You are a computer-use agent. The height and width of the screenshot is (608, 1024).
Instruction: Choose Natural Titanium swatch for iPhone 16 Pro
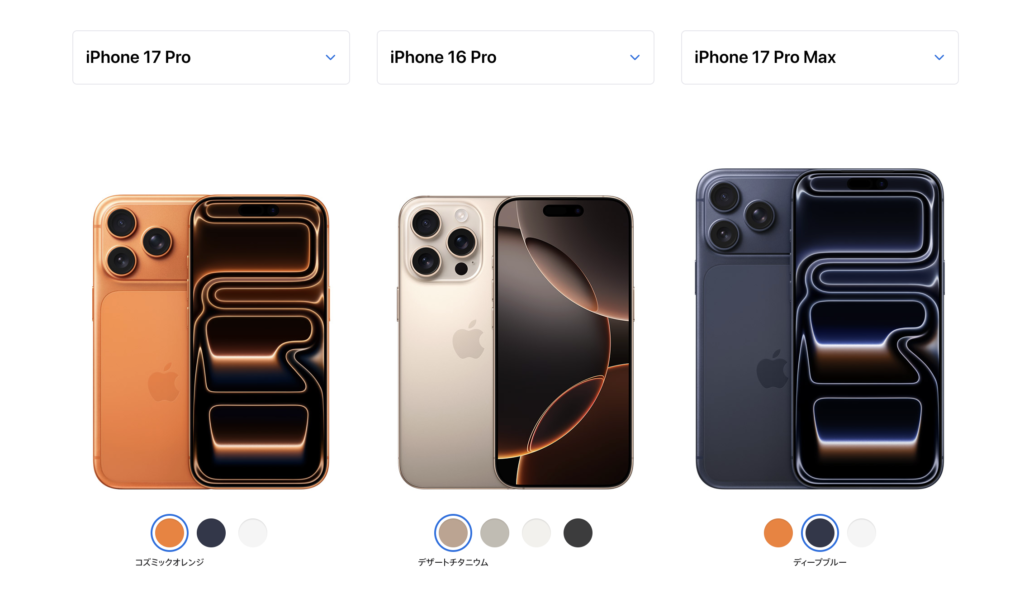coord(494,533)
